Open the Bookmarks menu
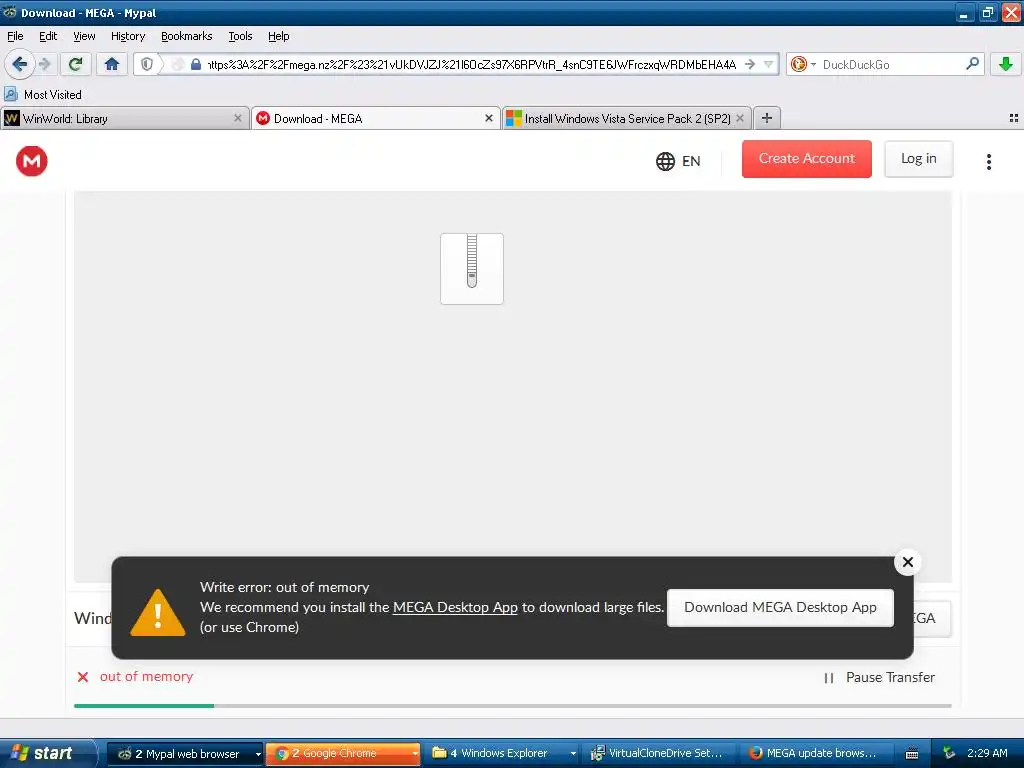 [187, 36]
